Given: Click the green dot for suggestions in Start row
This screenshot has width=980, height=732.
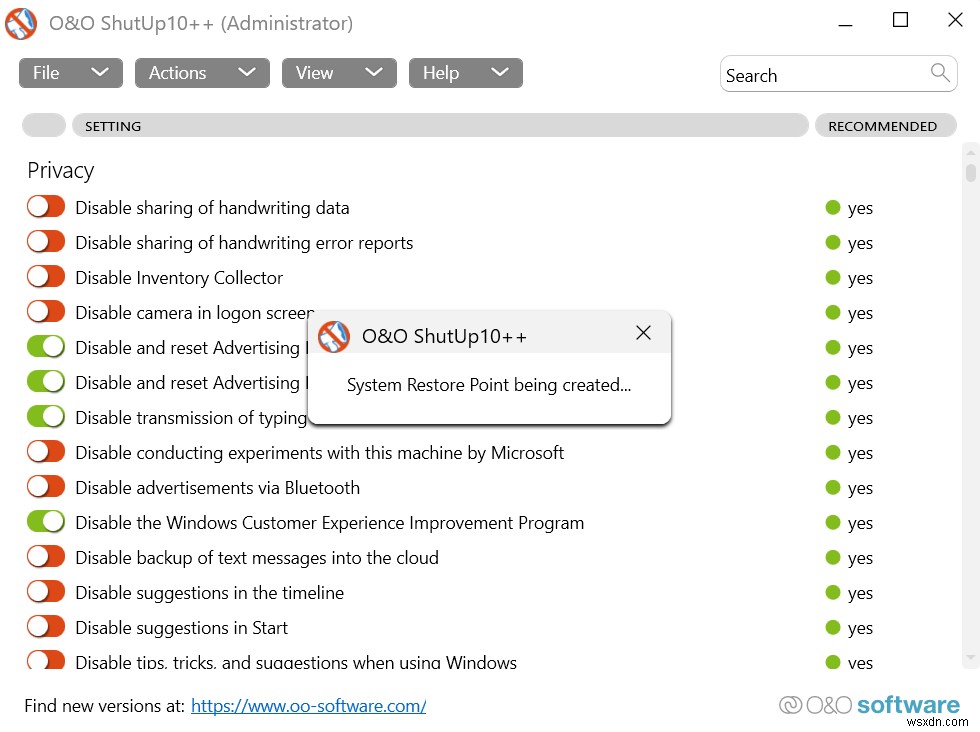Looking at the screenshot, I should tap(832, 628).
